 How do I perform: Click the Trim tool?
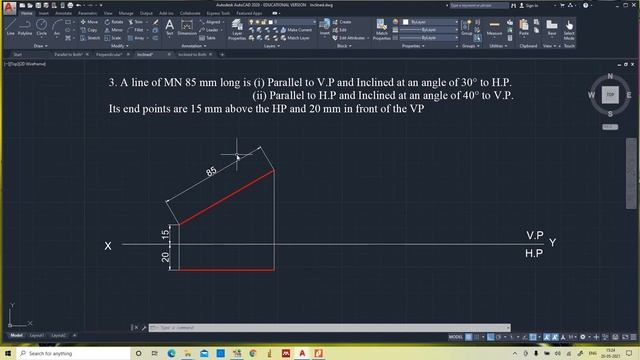tap(136, 22)
